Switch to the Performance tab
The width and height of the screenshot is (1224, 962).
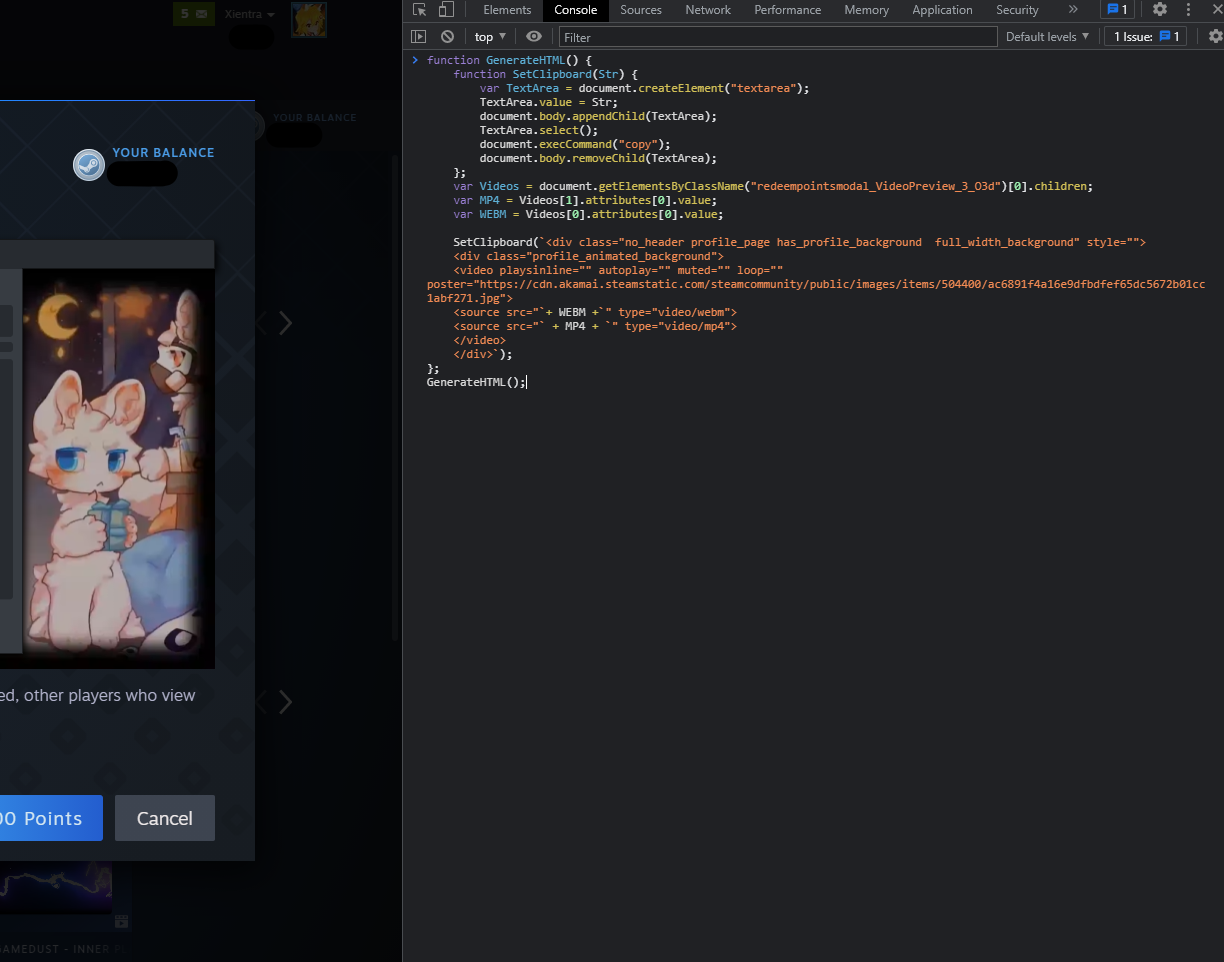click(x=788, y=10)
